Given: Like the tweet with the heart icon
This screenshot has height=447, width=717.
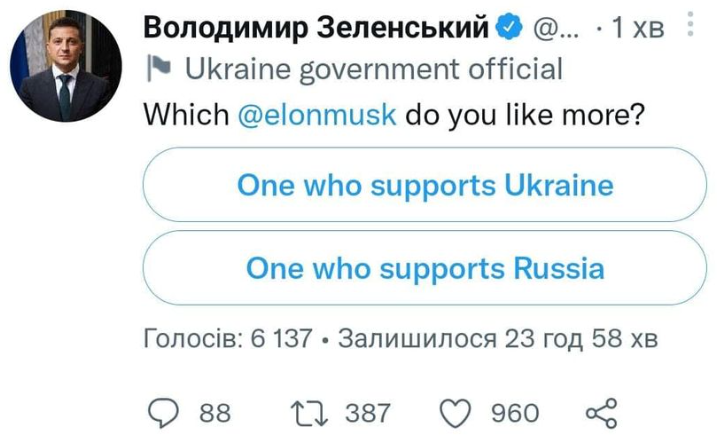Looking at the screenshot, I should (457, 412).
